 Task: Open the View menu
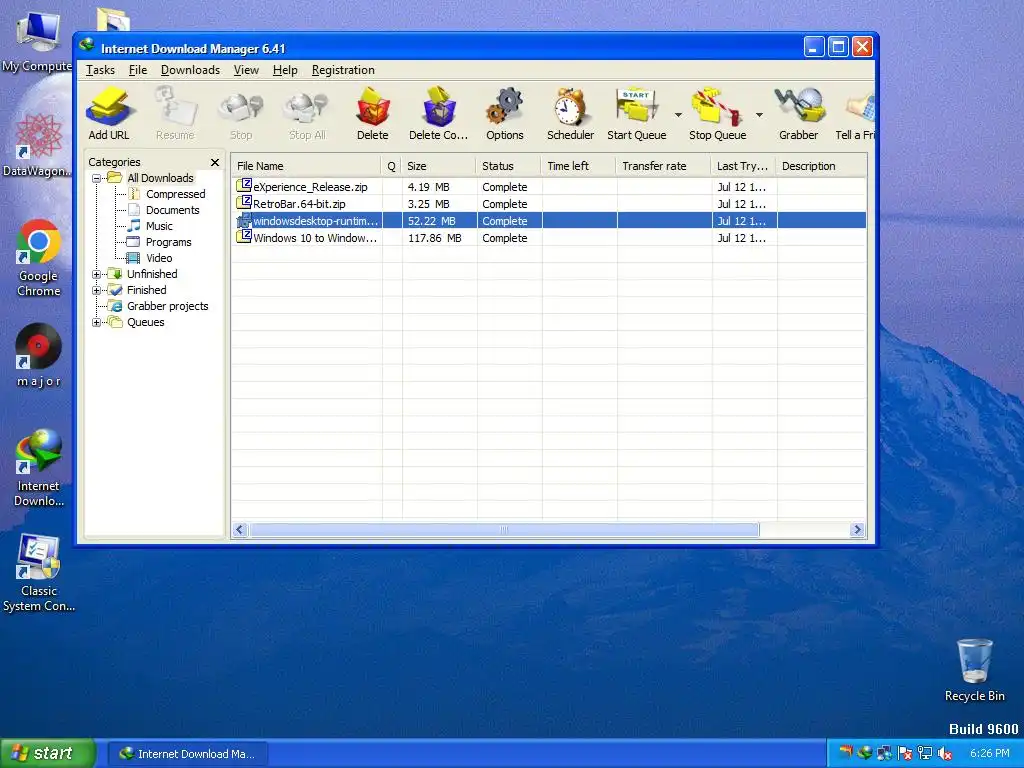[x=246, y=70]
